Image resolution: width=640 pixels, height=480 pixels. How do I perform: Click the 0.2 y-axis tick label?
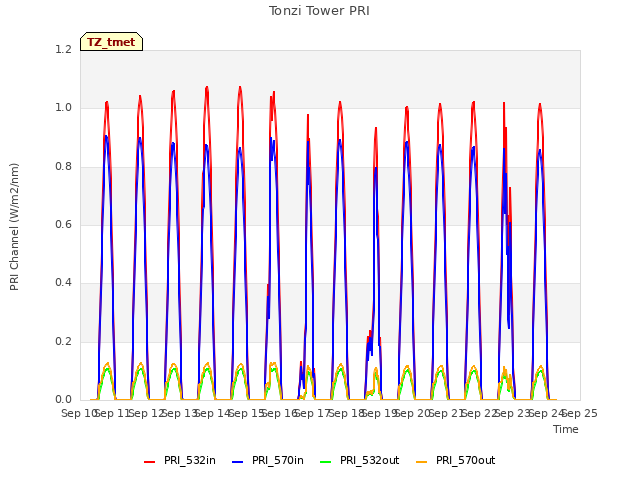pyautogui.click(x=63, y=341)
